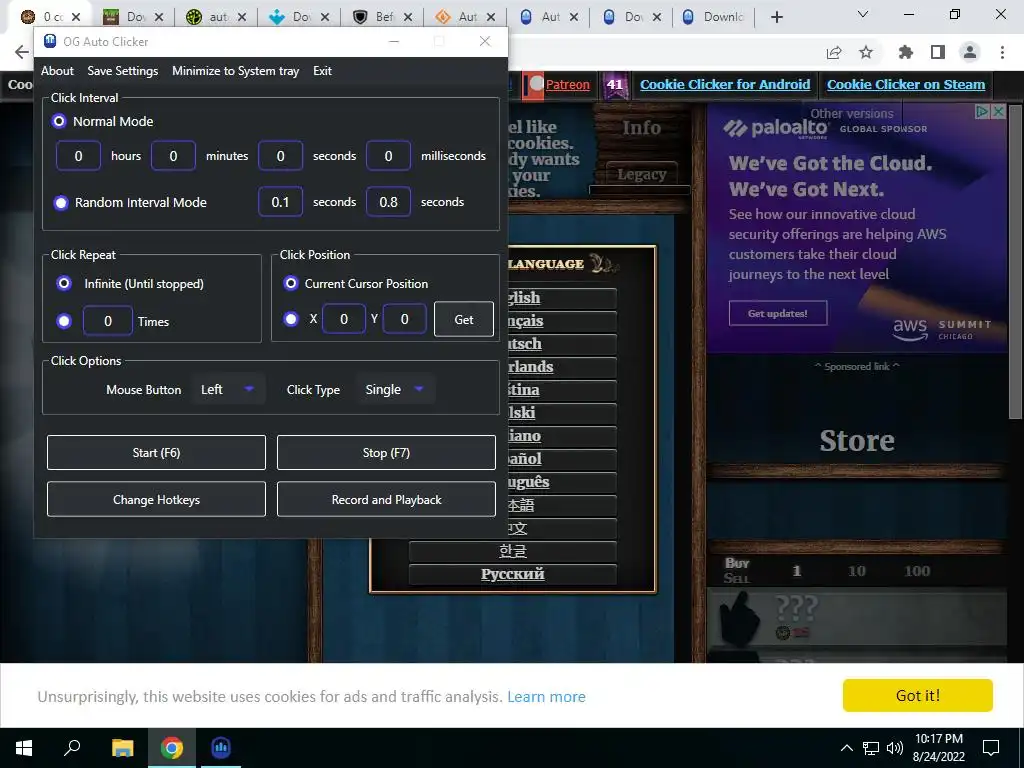
Task: Click the Exit menu item
Action: [x=322, y=71]
